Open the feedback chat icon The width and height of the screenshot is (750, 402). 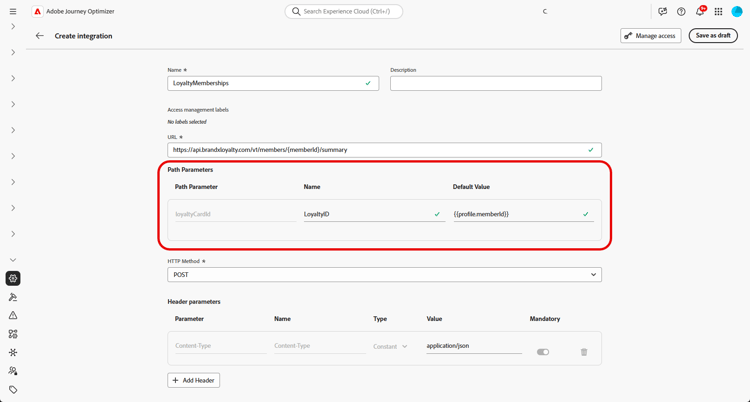(662, 12)
